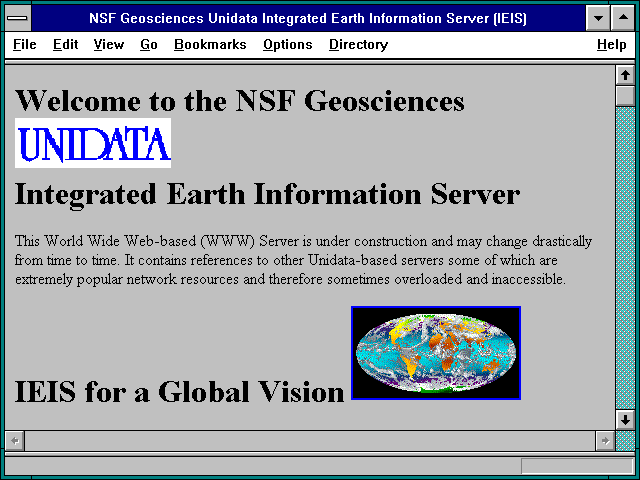Click the window title bar text

pyautogui.click(x=308, y=18)
